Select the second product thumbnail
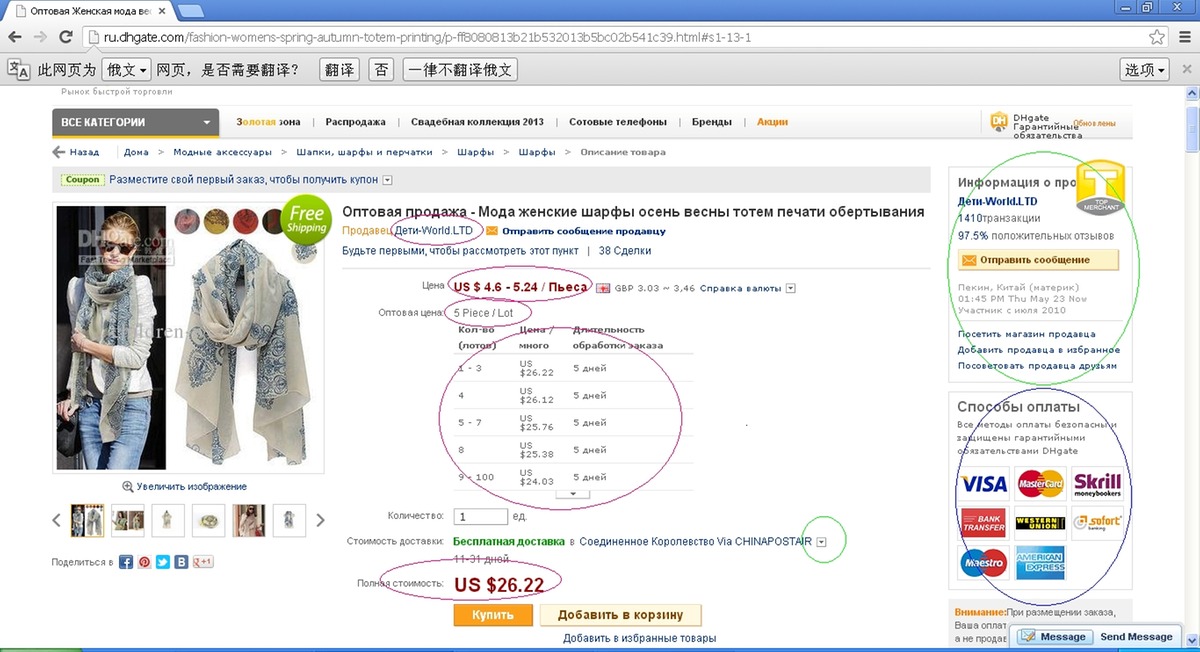The image size is (1200, 652). tap(127, 520)
